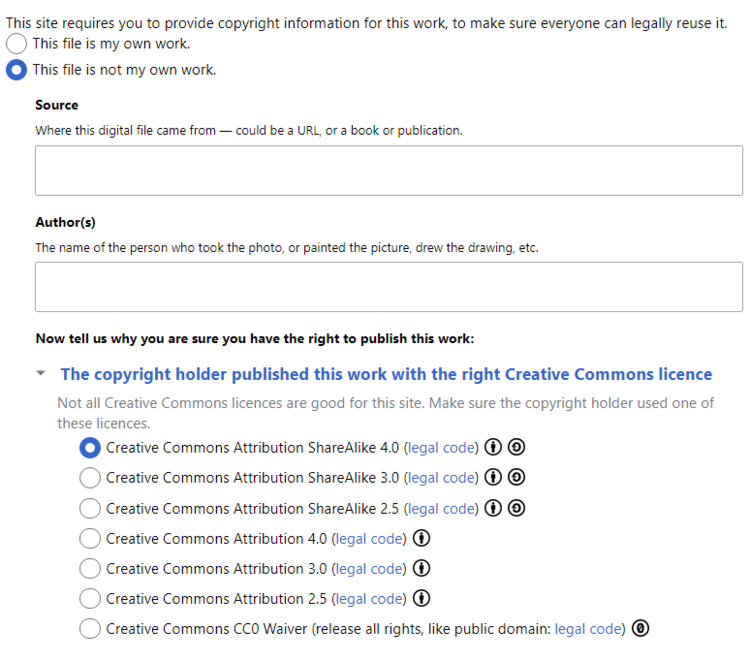This screenshot has height=661, width=750.
Task: Choose Creative Commons Attribution ShareAlike 3.0 licence
Action: pos(90,478)
